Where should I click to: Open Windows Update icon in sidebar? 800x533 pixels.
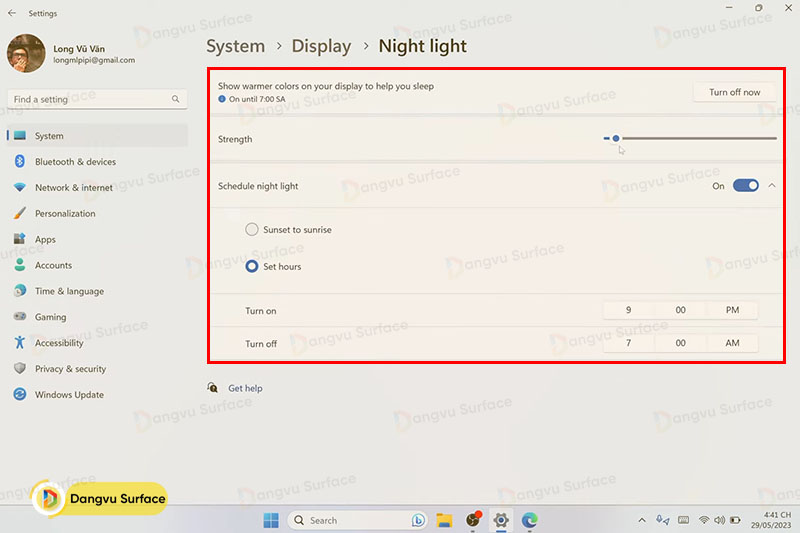19,395
